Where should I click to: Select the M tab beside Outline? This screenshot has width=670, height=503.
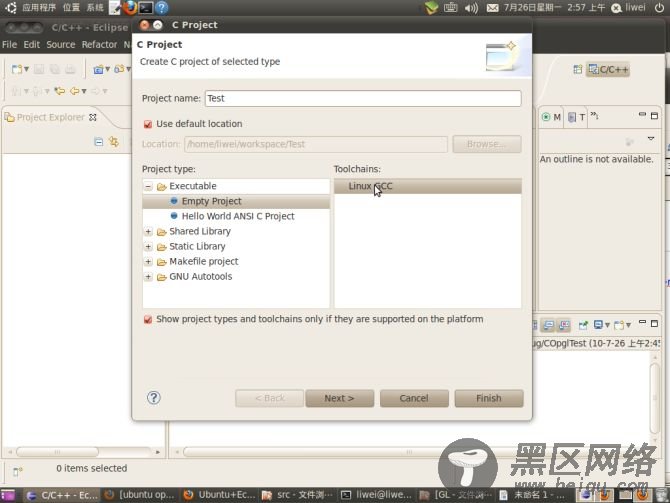pos(552,117)
